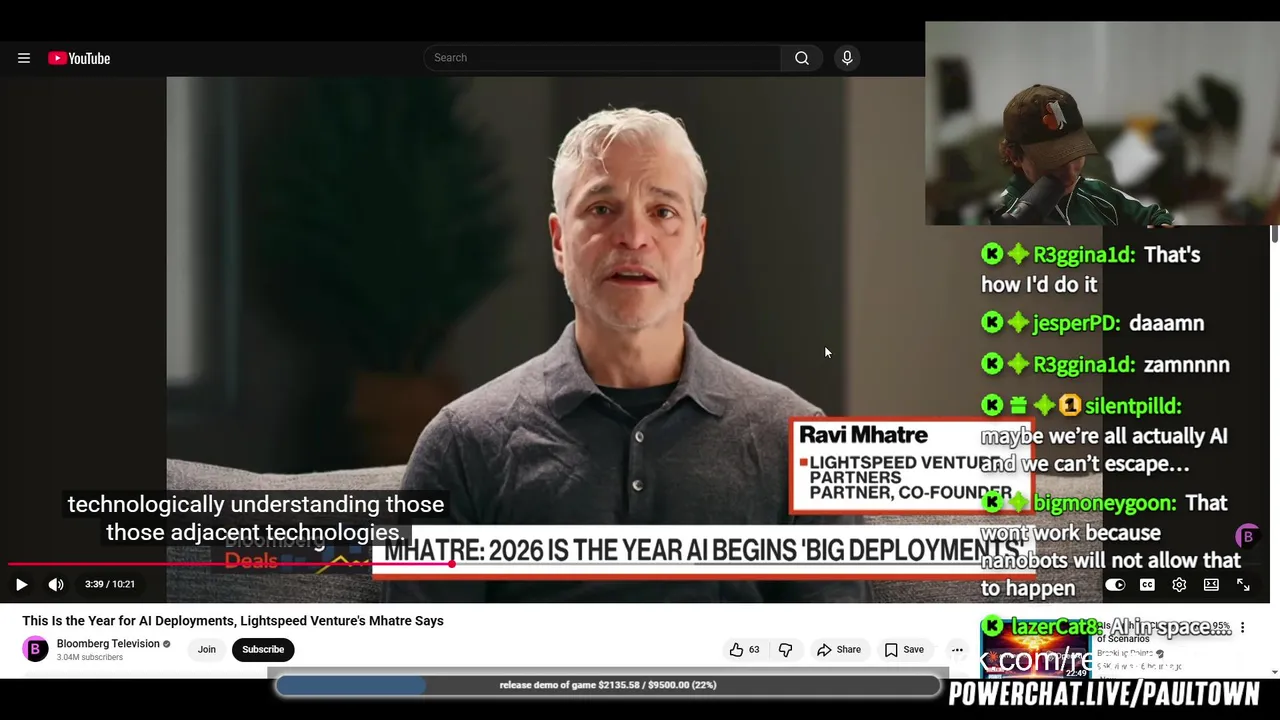Start voice search with the microphone
This screenshot has height=720, width=1280.
point(847,58)
